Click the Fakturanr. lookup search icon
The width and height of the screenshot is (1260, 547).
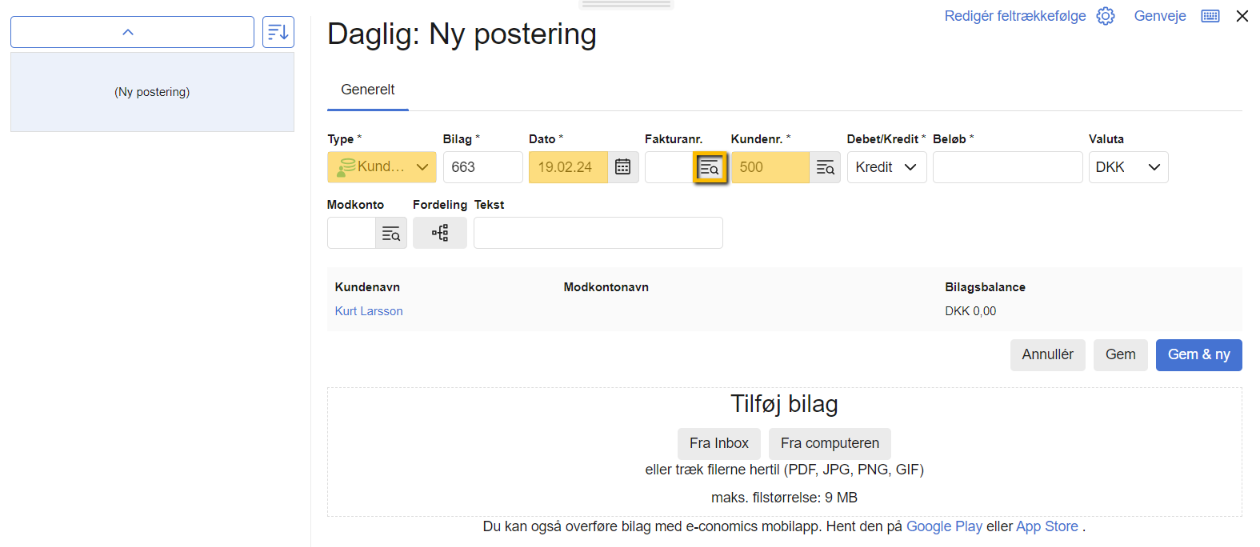click(710, 168)
